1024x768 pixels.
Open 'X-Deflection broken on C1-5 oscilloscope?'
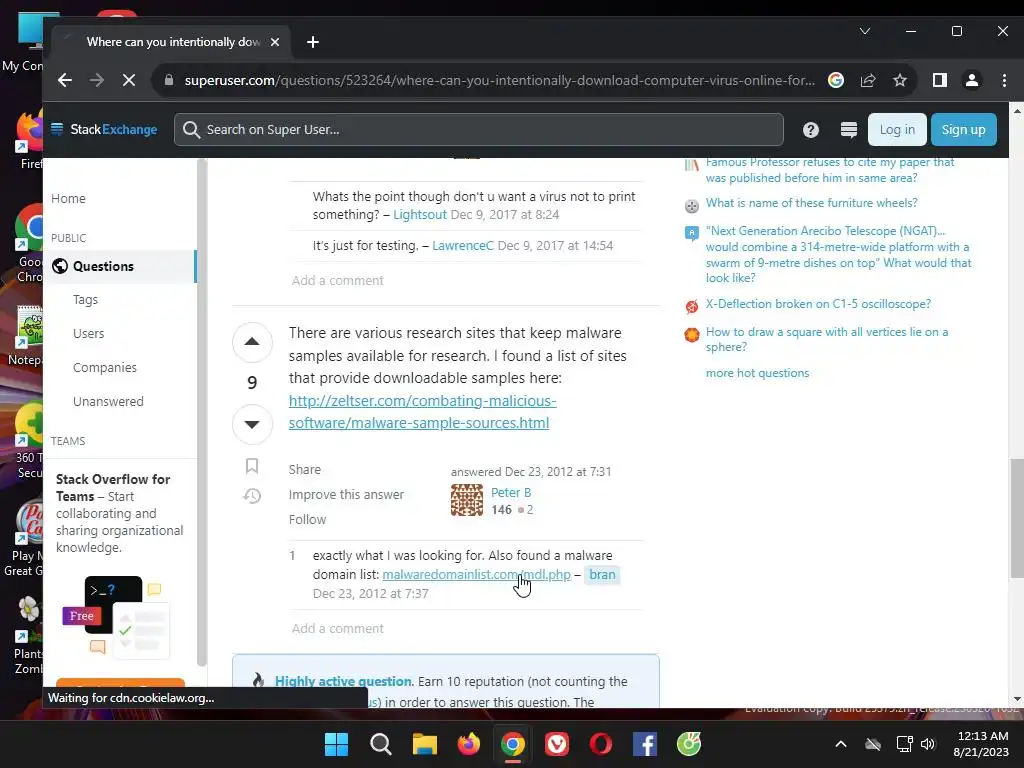click(x=818, y=304)
